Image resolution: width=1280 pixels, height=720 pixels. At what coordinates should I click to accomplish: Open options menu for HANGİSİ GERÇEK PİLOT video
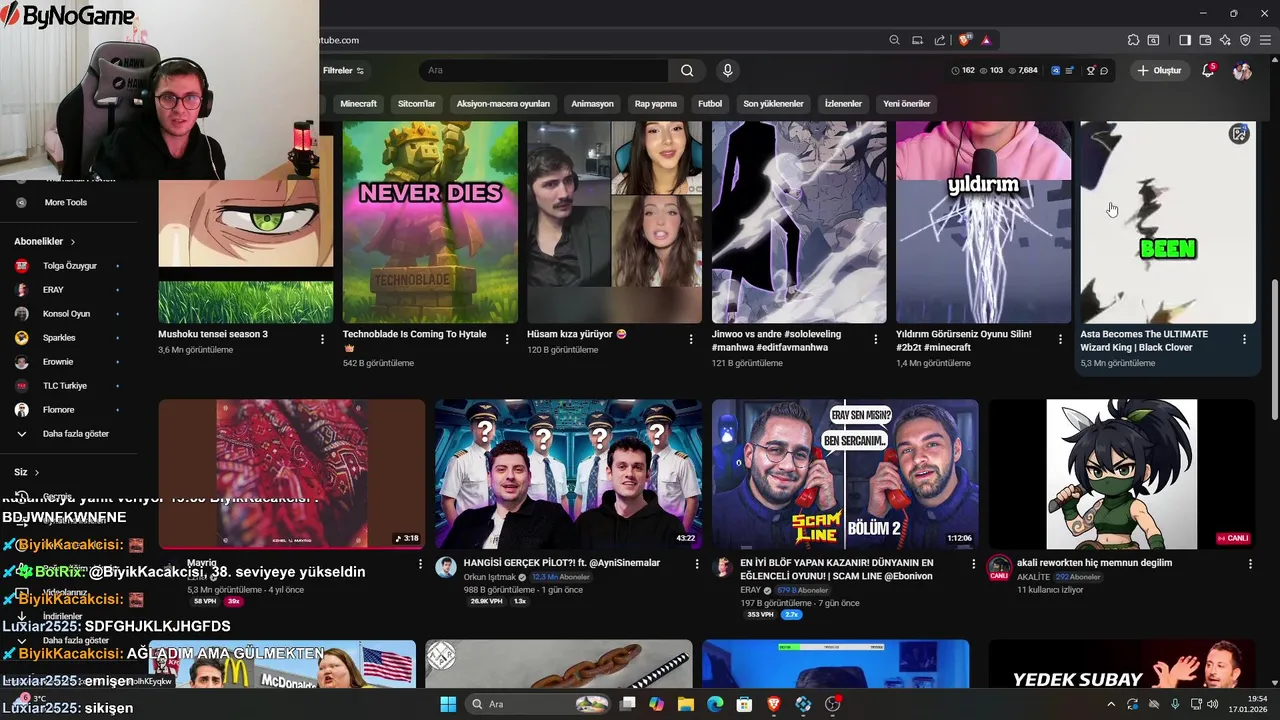tap(696, 564)
